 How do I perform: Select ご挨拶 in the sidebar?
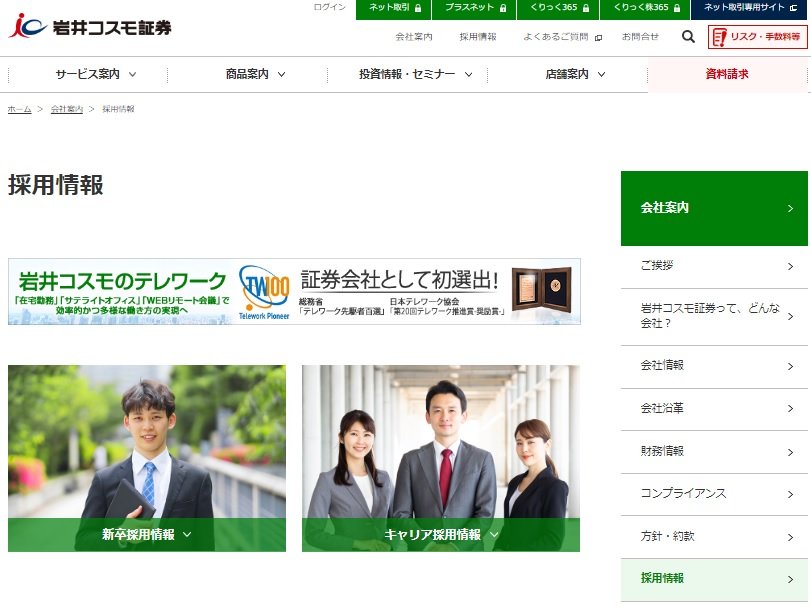714,266
